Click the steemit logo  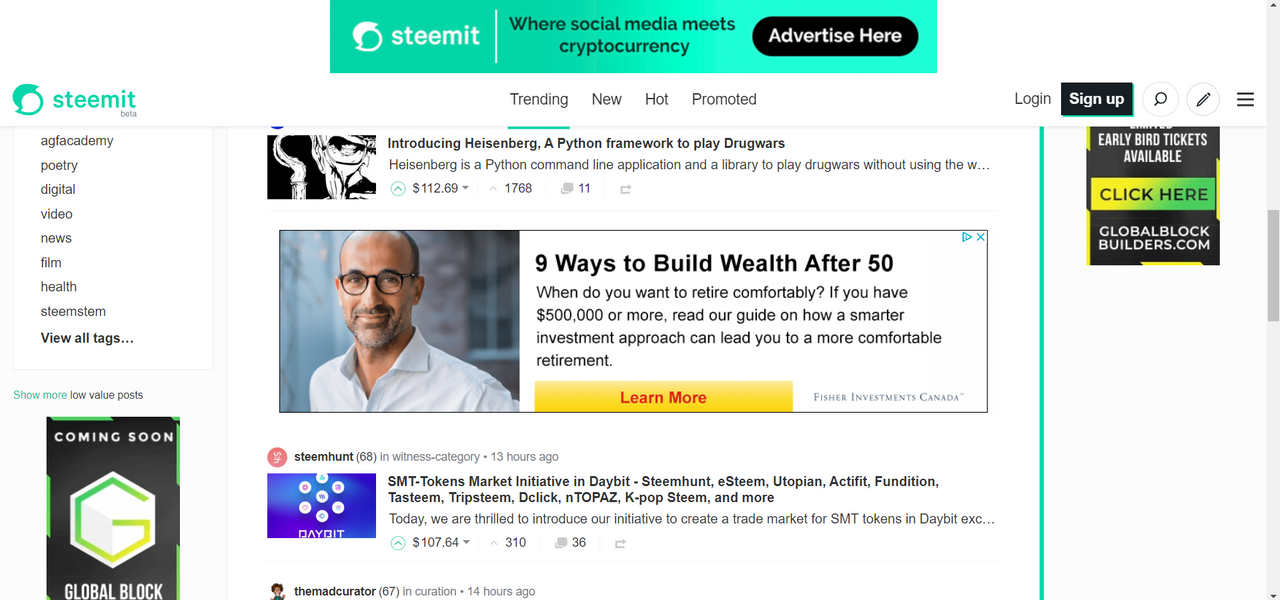[x=75, y=100]
